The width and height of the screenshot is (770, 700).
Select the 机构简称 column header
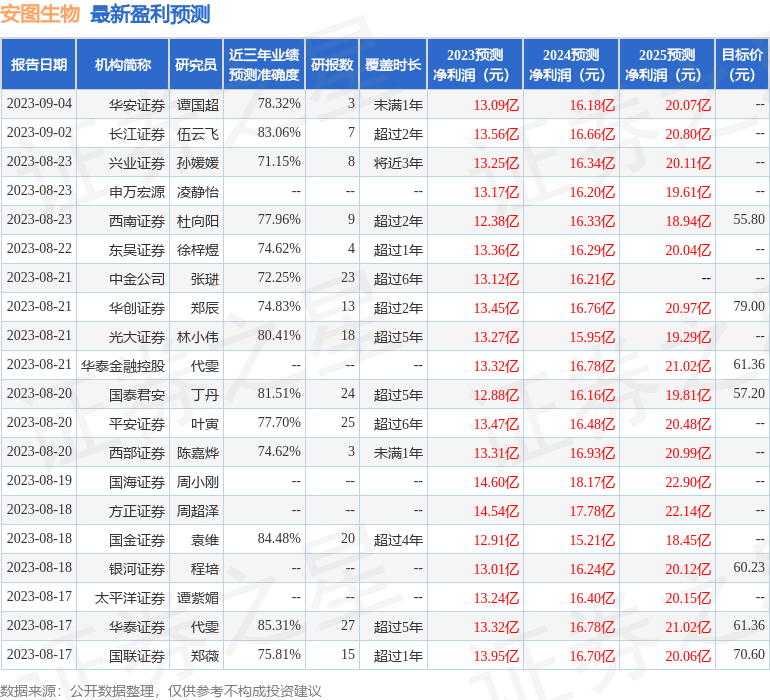[x=123, y=64]
